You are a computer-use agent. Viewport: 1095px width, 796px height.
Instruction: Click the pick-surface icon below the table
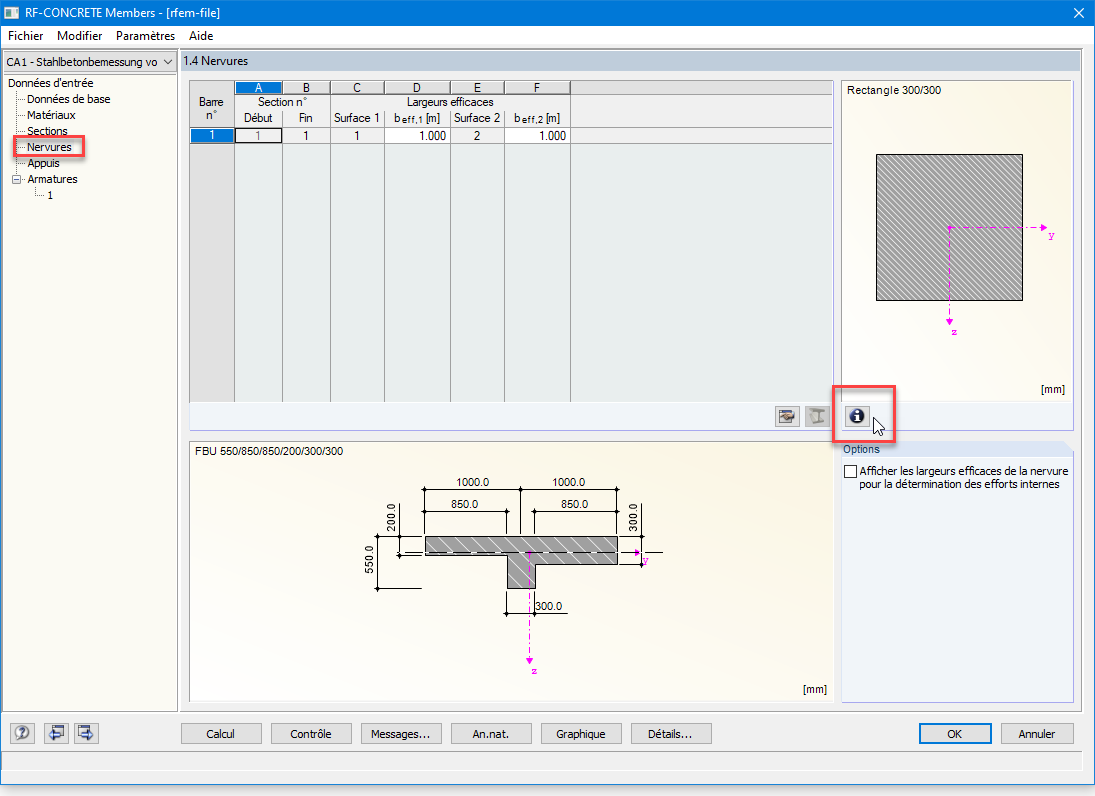[787, 417]
